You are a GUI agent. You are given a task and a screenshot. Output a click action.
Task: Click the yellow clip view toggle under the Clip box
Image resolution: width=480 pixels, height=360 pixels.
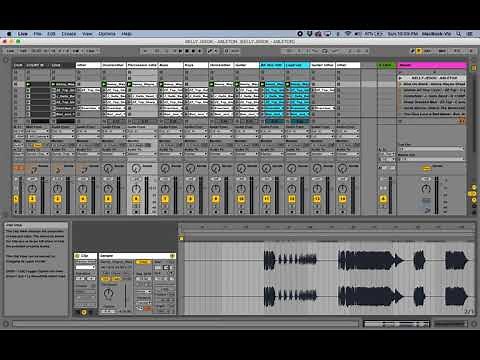tap(84, 312)
